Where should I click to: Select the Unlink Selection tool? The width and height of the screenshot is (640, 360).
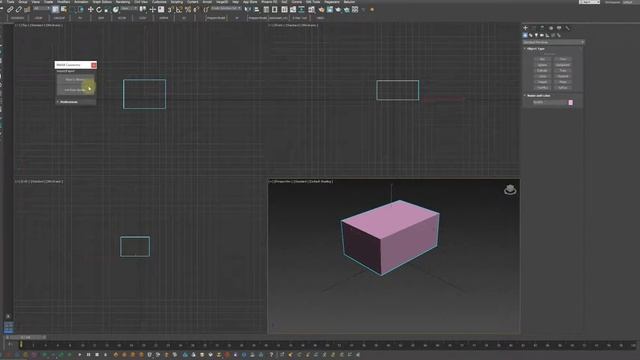pyautogui.click(x=19, y=9)
